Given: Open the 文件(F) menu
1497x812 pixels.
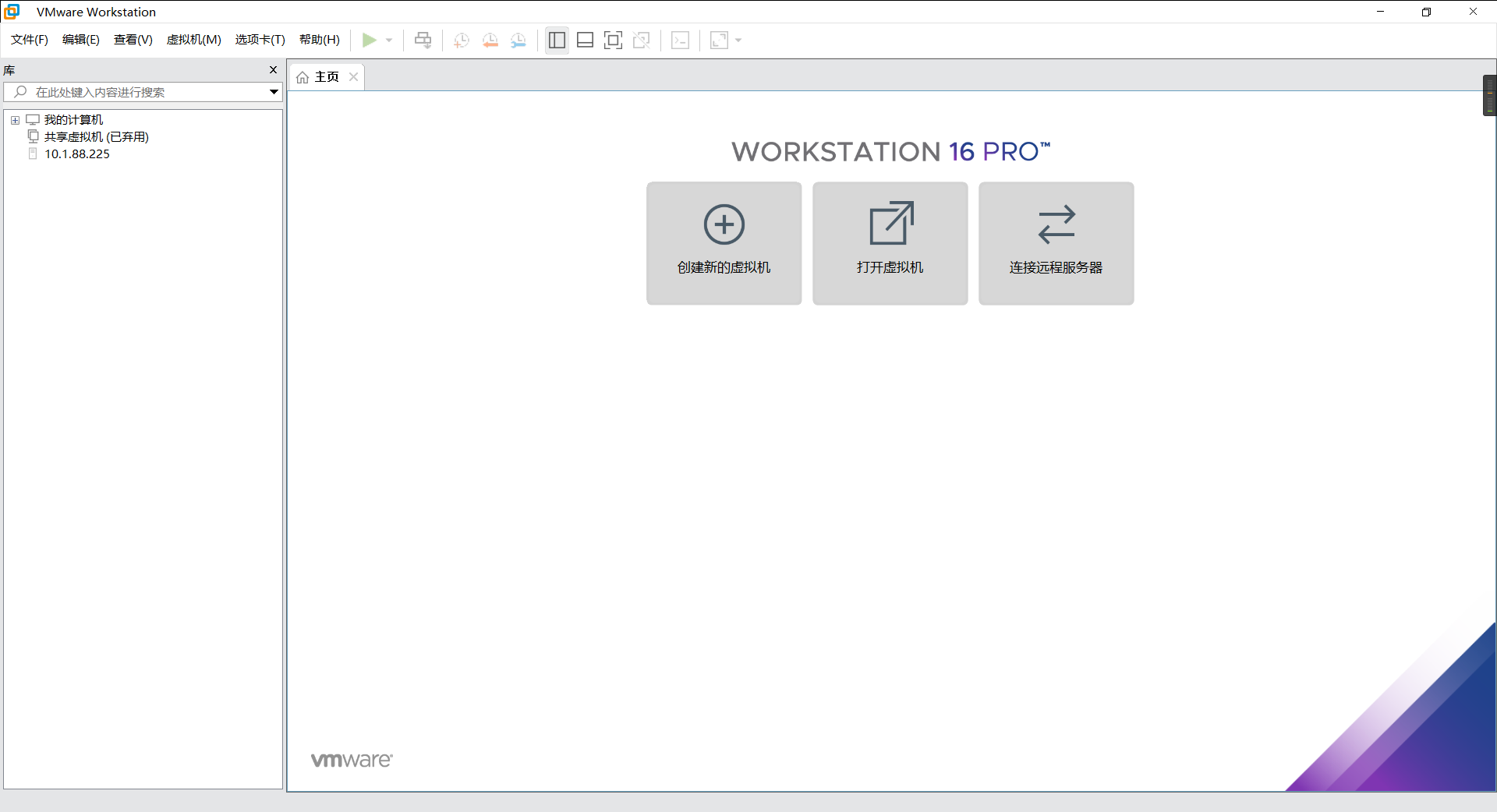Looking at the screenshot, I should point(30,40).
